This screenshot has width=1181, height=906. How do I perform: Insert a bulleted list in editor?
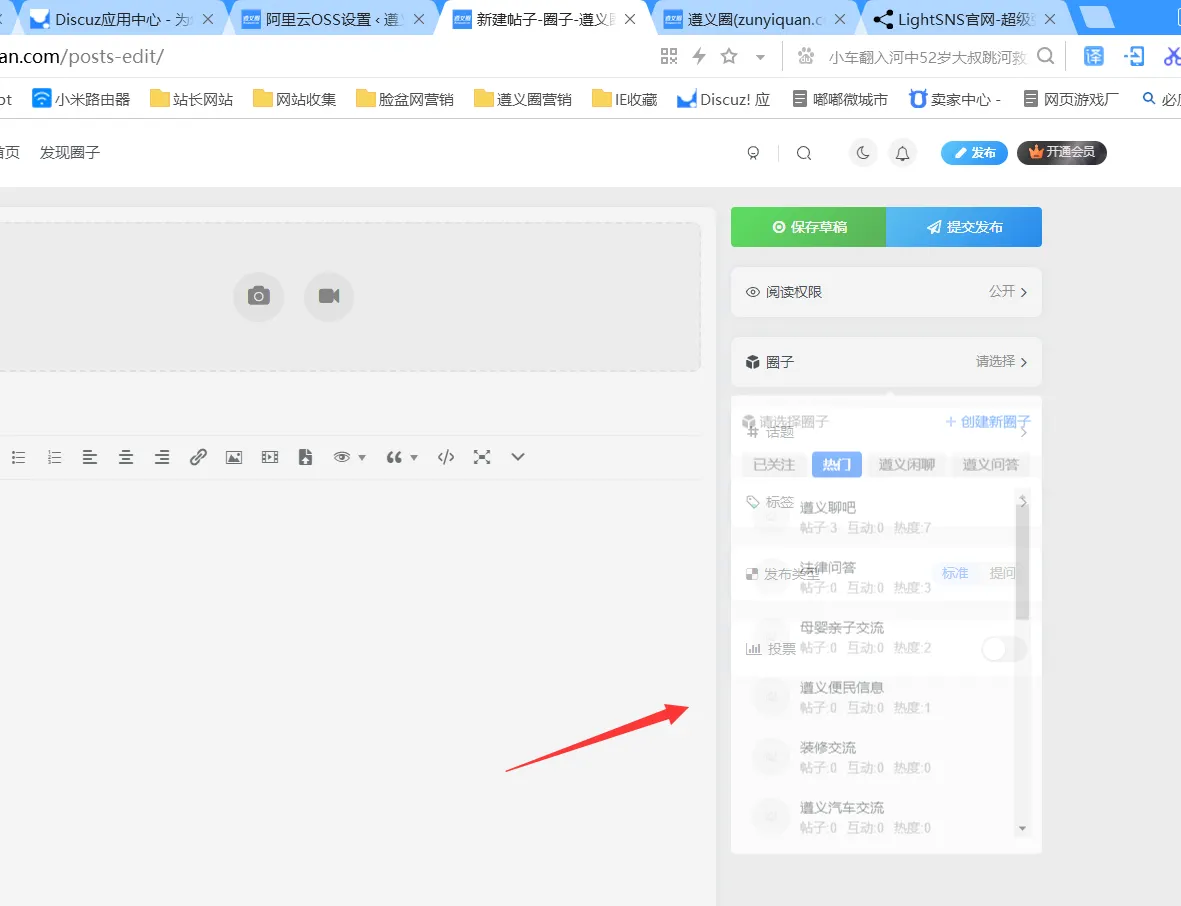pyautogui.click(x=19, y=457)
